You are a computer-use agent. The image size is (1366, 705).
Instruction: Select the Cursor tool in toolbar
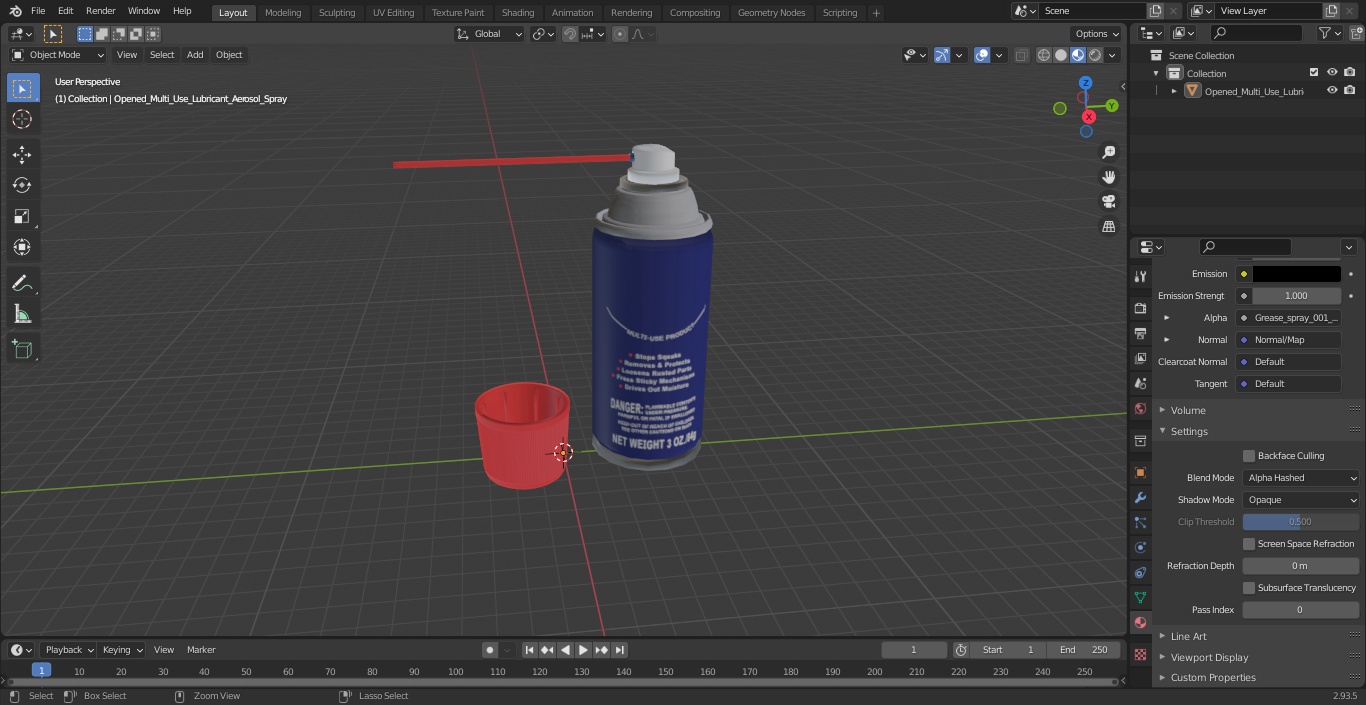pos(22,119)
